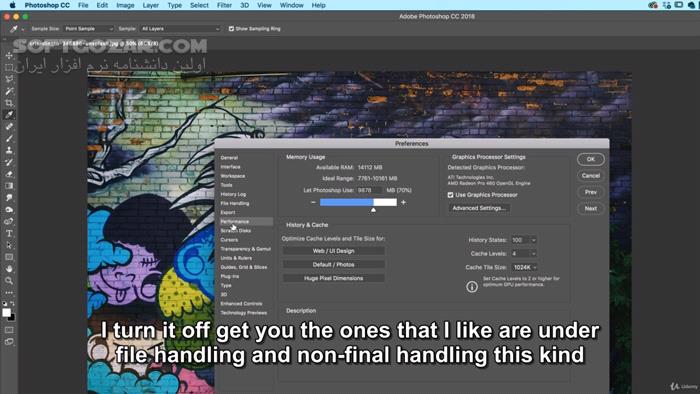Select the Path Selection tool
700x394 pixels.
(9, 245)
